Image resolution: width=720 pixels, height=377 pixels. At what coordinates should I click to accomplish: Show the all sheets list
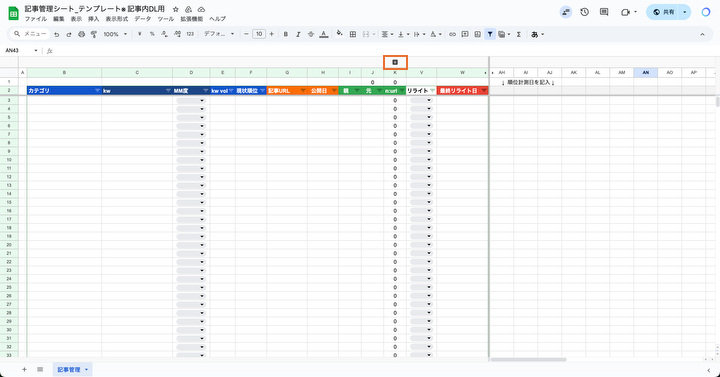40,369
